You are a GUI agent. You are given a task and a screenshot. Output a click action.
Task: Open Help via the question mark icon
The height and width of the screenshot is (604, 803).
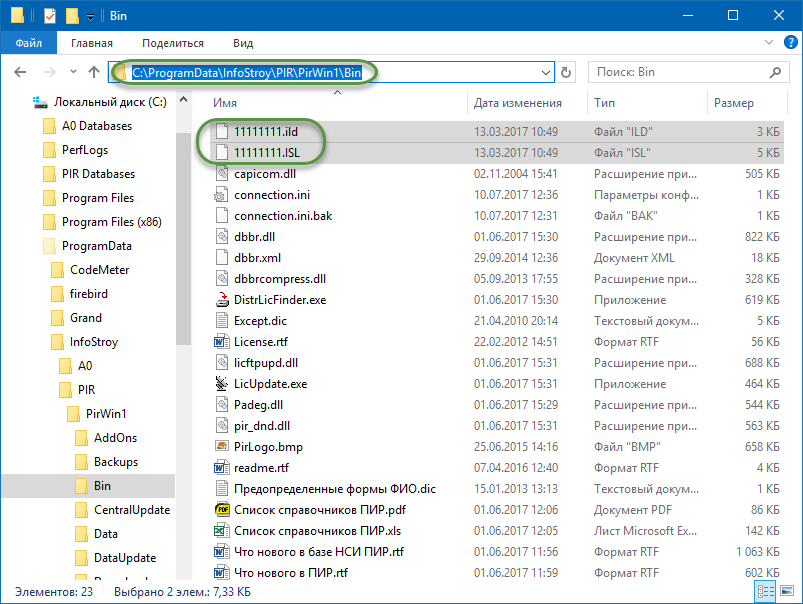coord(790,42)
